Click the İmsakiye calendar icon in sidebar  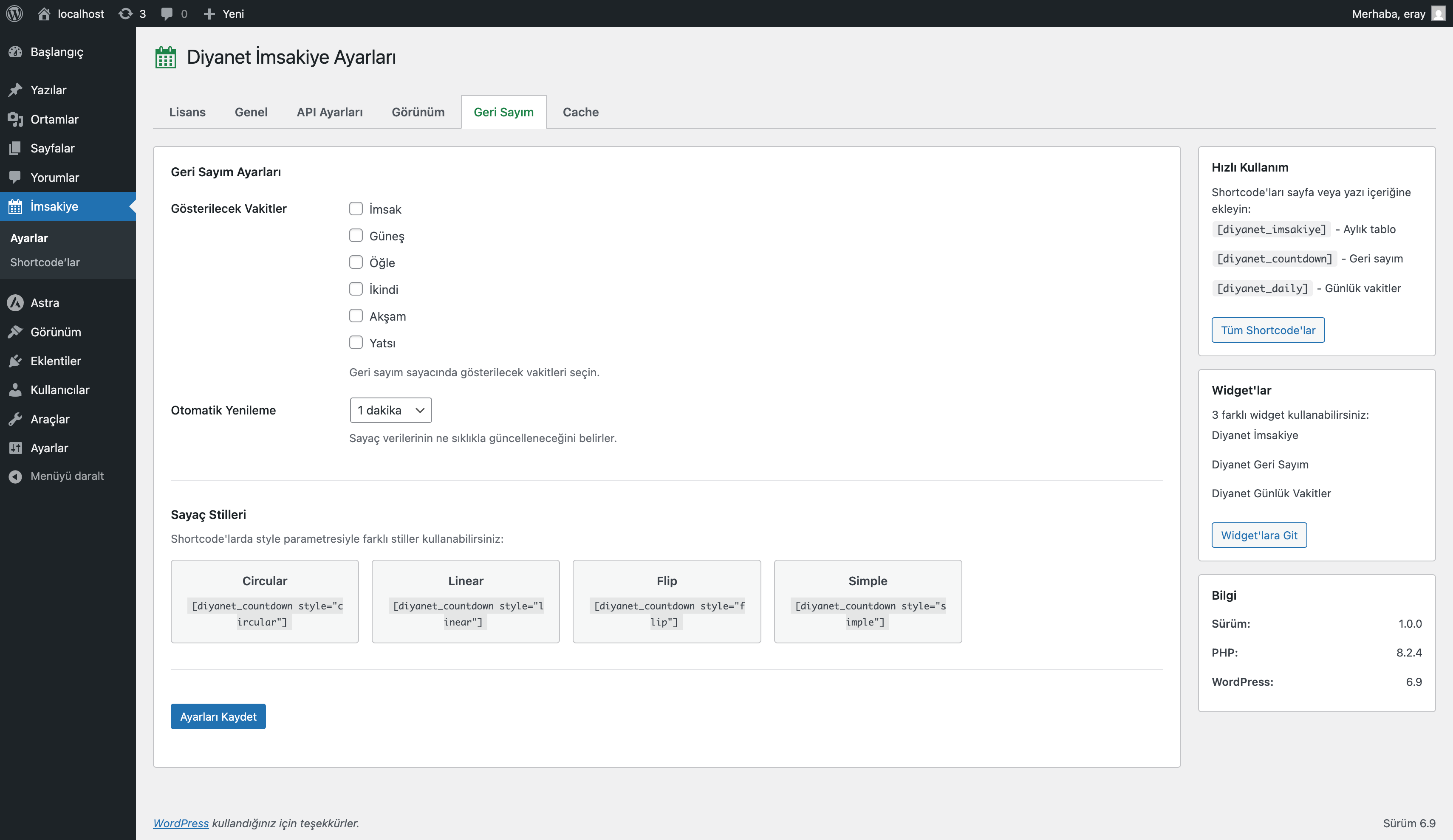(x=16, y=206)
